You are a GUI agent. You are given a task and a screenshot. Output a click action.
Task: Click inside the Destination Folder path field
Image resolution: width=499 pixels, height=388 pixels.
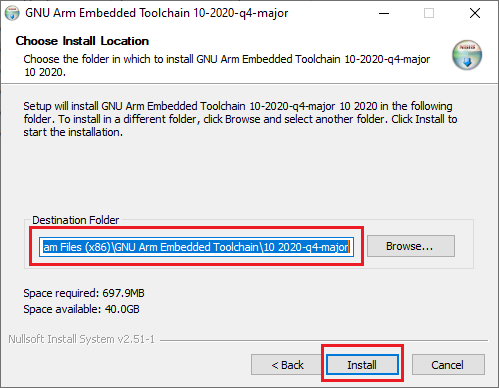196,247
